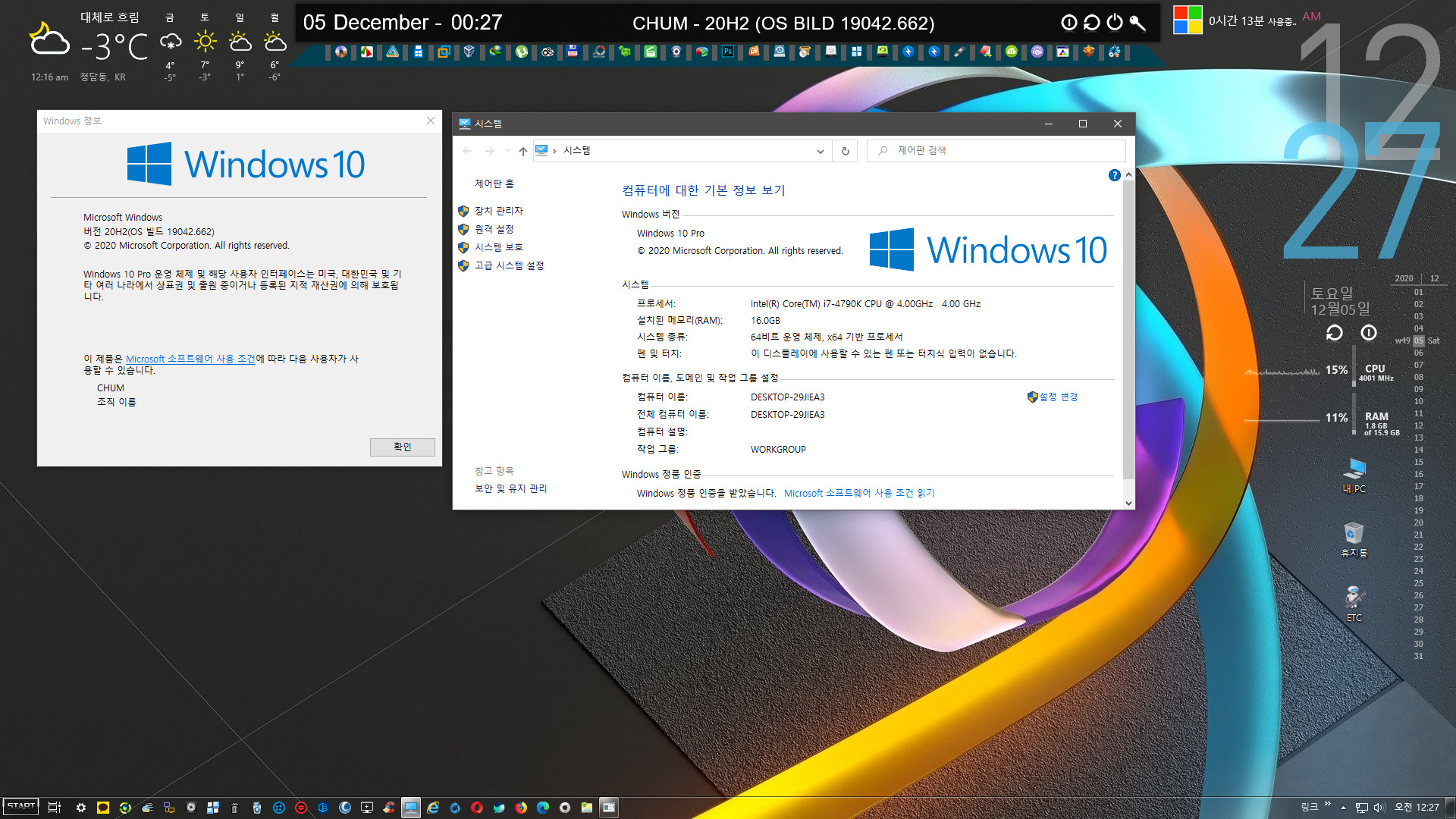Click the network icon in system tray
1456x819 pixels.
[x=1362, y=808]
